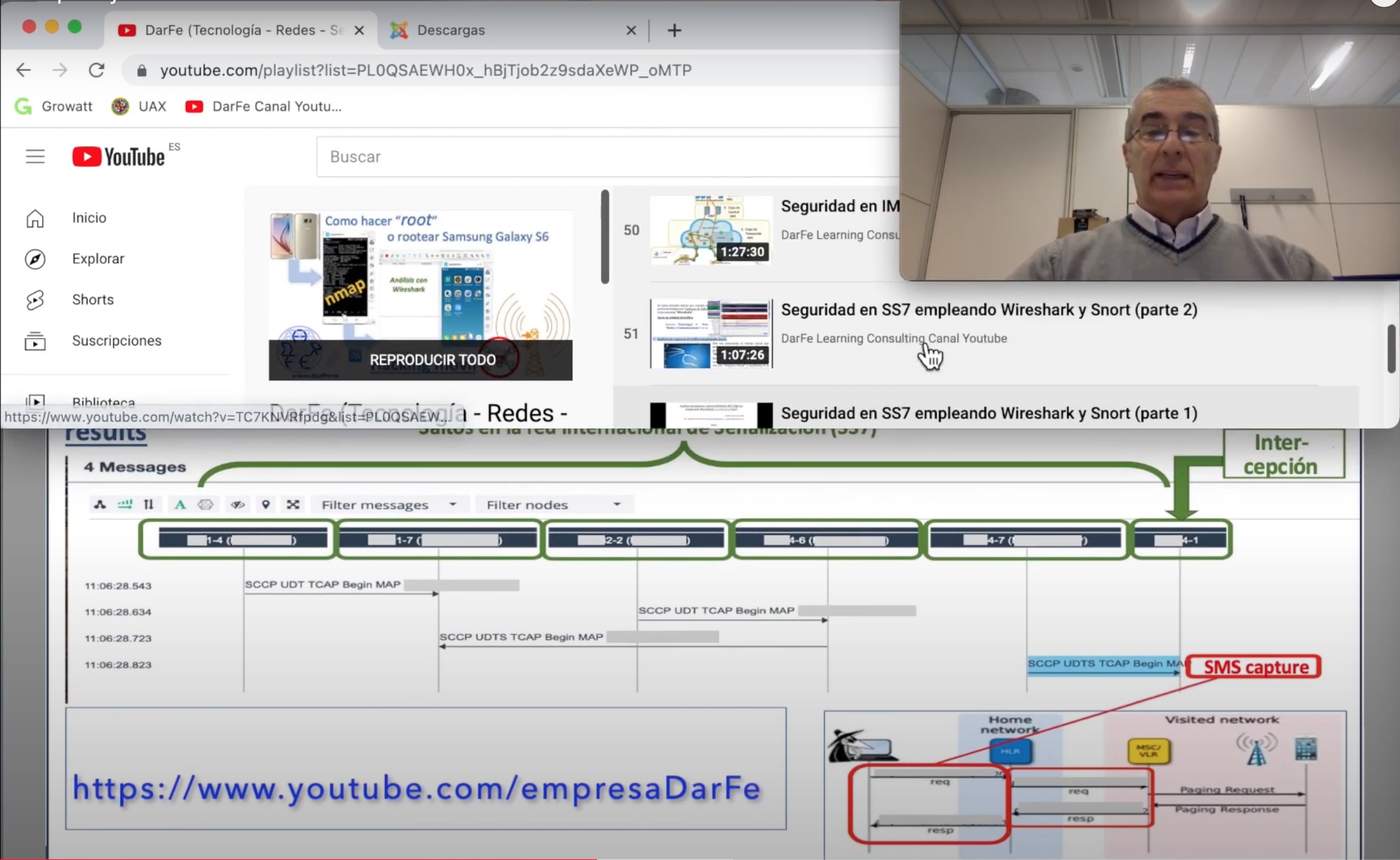Open the UAX bookmark
1400x860 pixels.
[x=139, y=106]
